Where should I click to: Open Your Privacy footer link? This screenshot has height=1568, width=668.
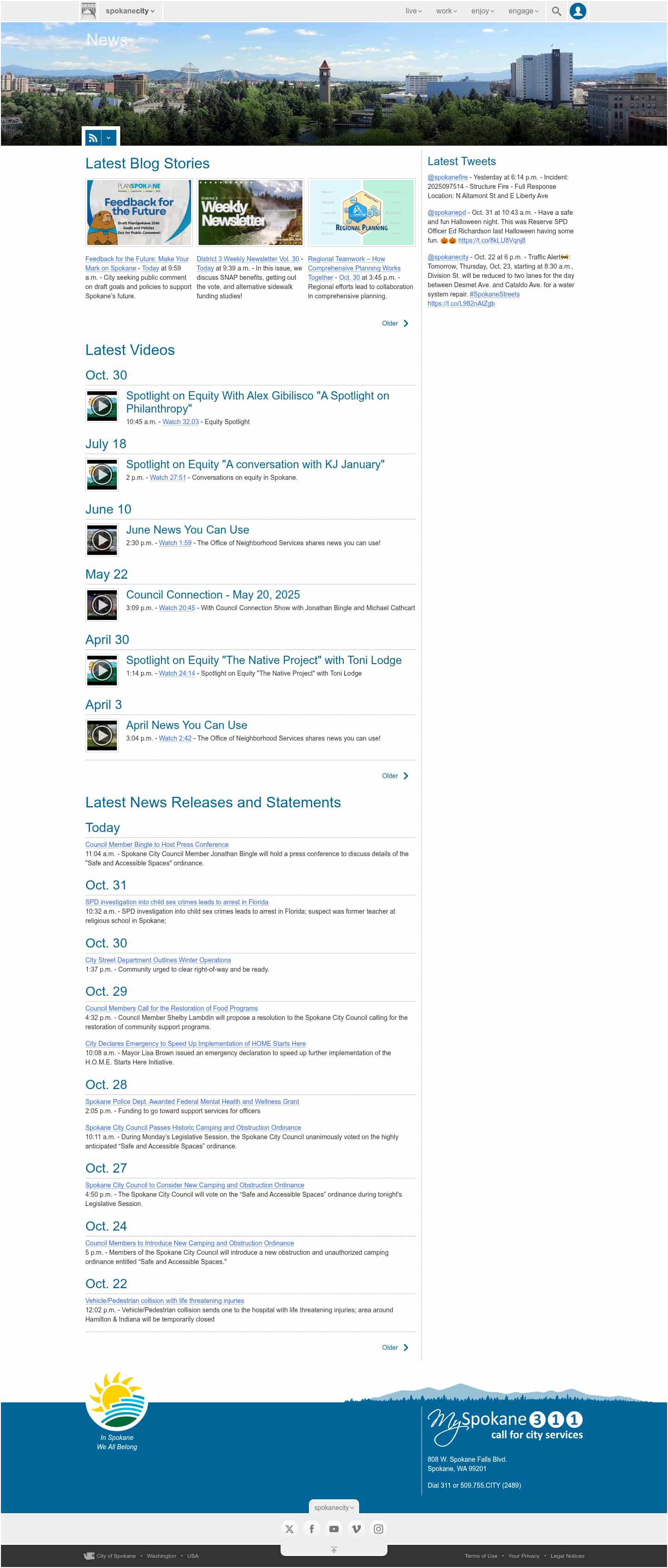[524, 1556]
